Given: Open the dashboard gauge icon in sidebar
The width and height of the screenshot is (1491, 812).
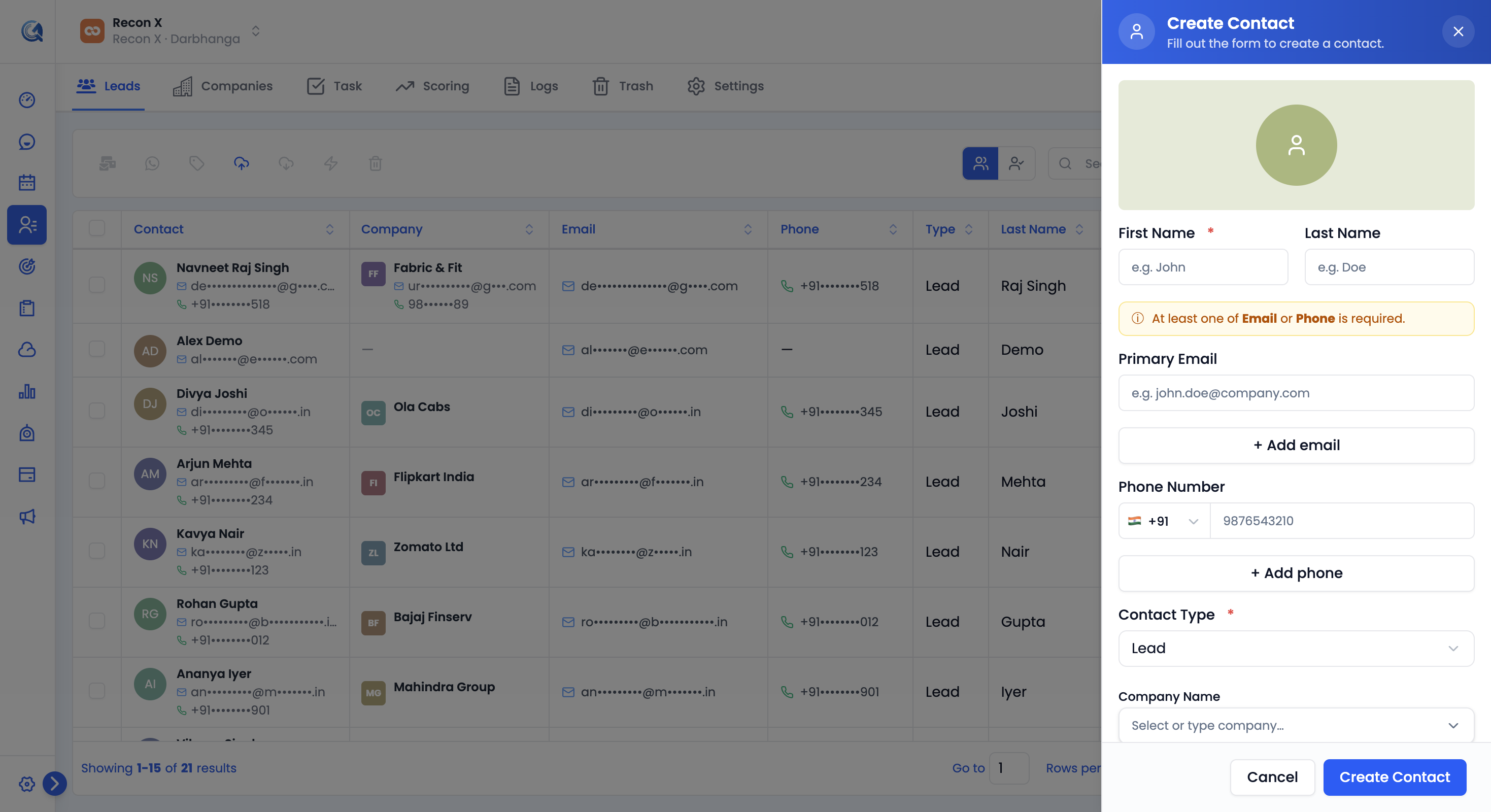Looking at the screenshot, I should tap(26, 100).
